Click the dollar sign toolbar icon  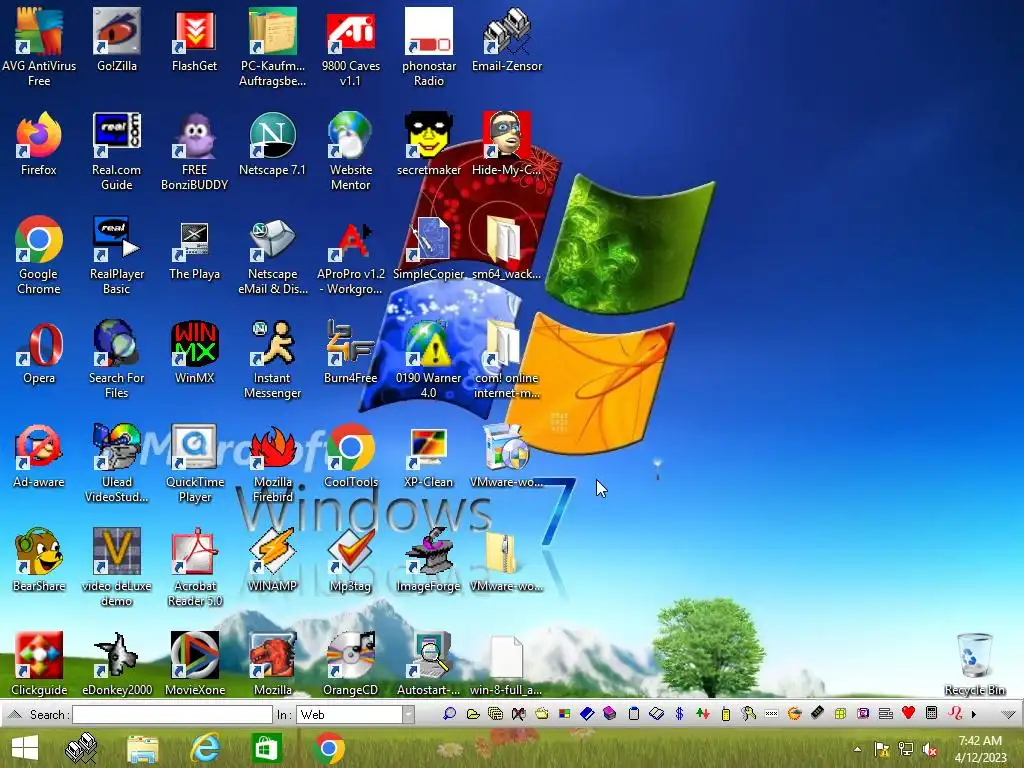point(679,714)
